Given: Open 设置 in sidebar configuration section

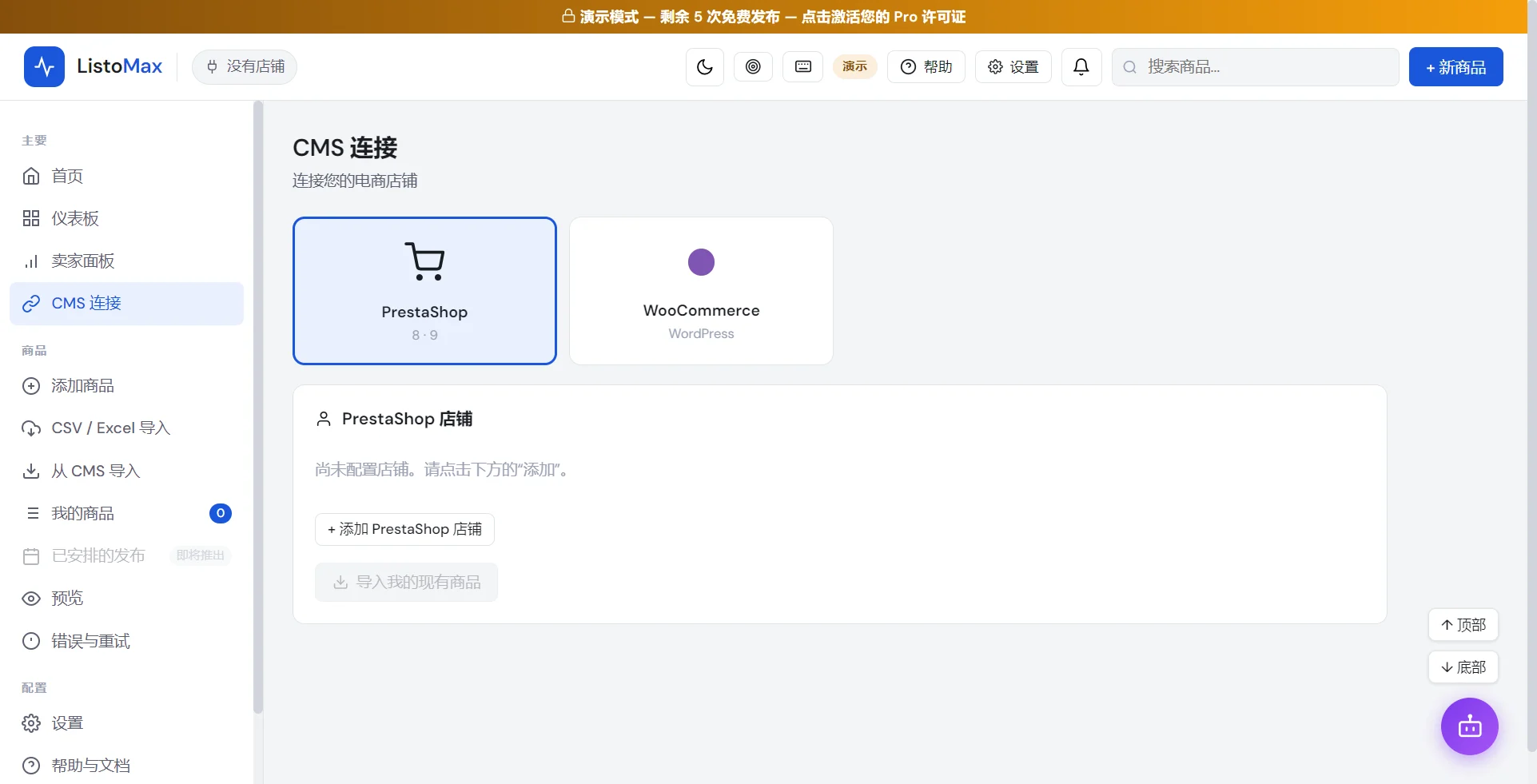Looking at the screenshot, I should 126,723.
